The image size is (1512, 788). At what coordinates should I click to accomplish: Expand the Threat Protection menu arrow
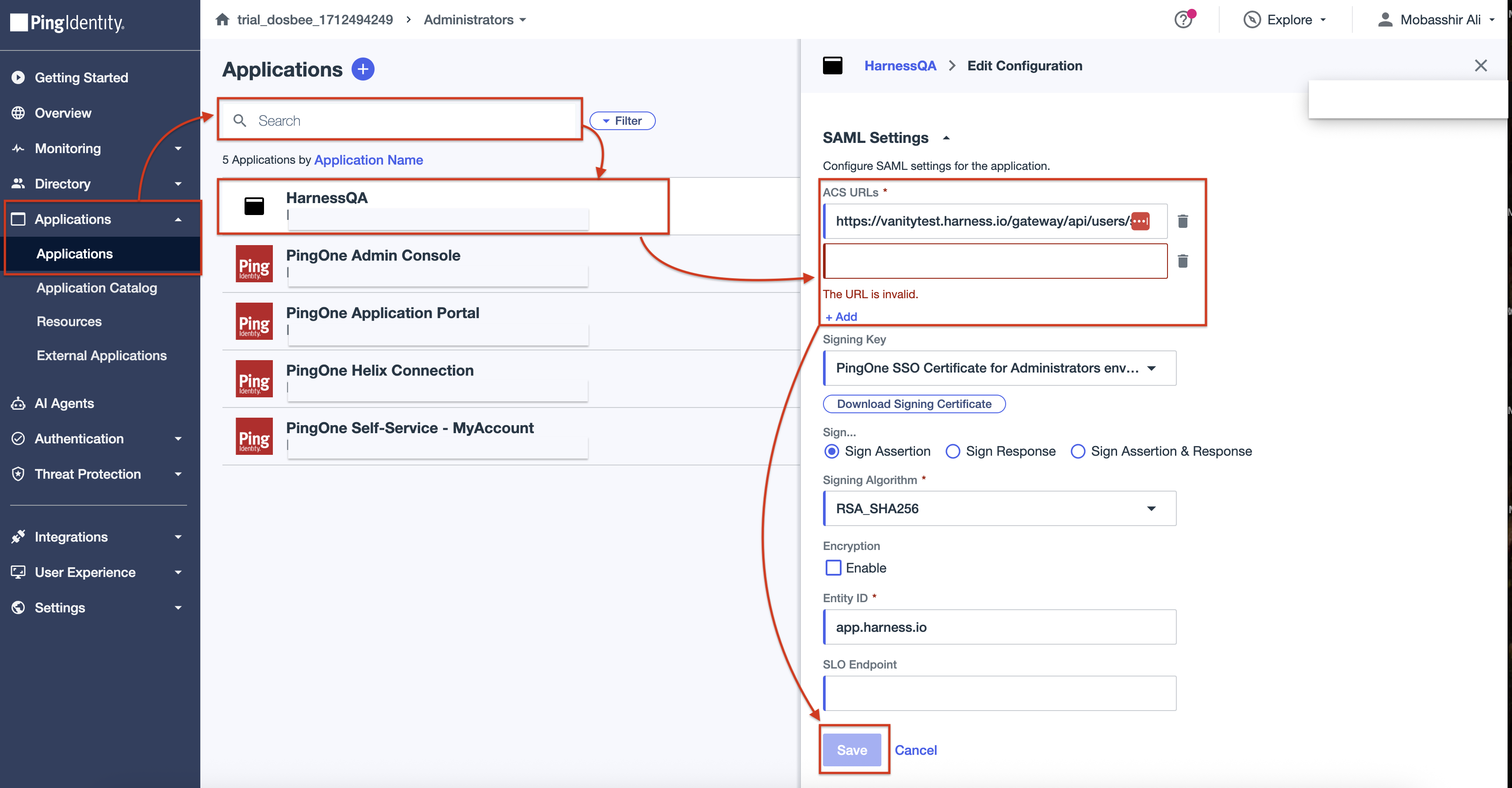point(178,474)
